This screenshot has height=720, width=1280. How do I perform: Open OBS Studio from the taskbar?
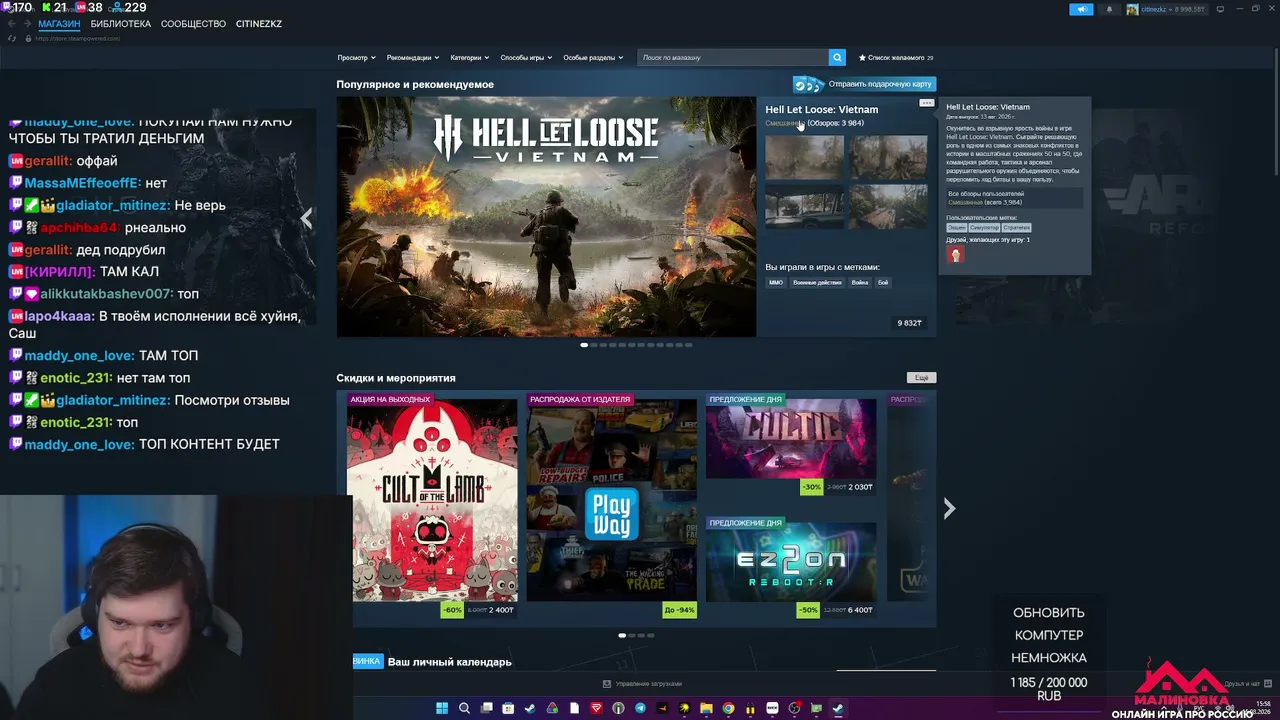coord(794,708)
